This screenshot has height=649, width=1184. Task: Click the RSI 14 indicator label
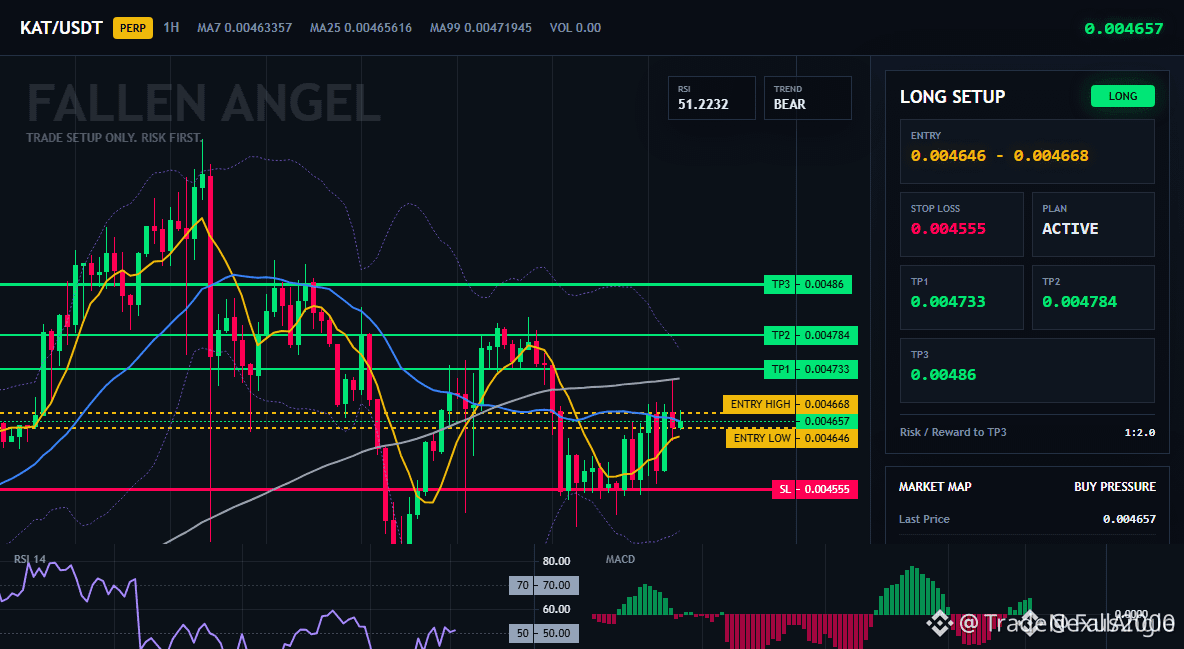pyautogui.click(x=29, y=559)
